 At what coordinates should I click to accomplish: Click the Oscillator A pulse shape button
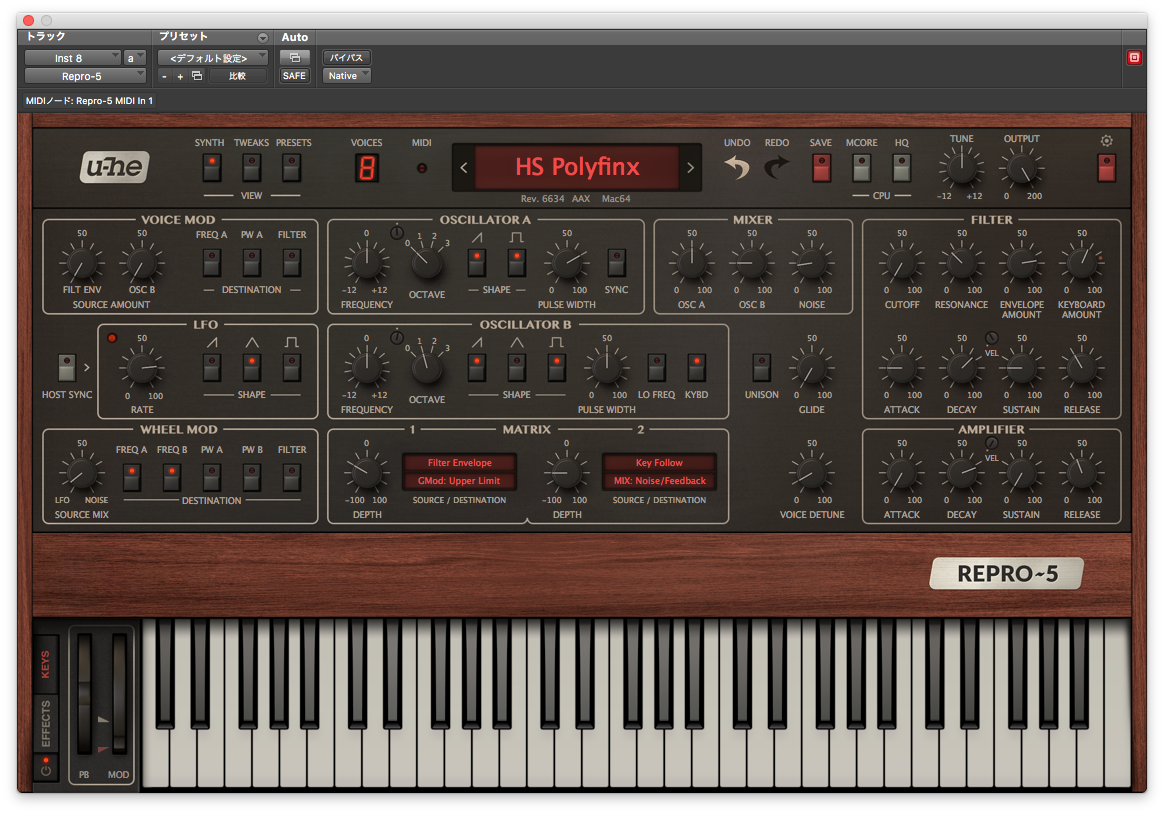click(517, 263)
